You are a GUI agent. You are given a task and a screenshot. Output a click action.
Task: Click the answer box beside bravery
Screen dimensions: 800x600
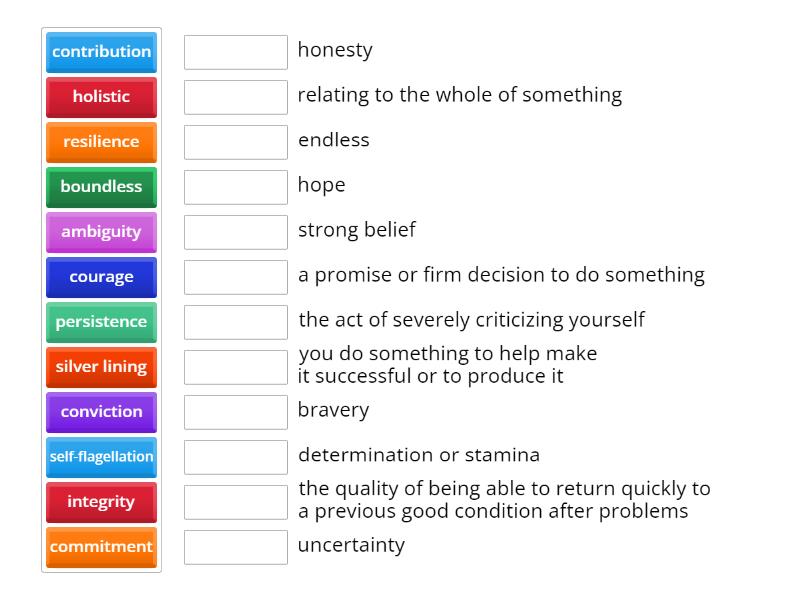(x=235, y=411)
